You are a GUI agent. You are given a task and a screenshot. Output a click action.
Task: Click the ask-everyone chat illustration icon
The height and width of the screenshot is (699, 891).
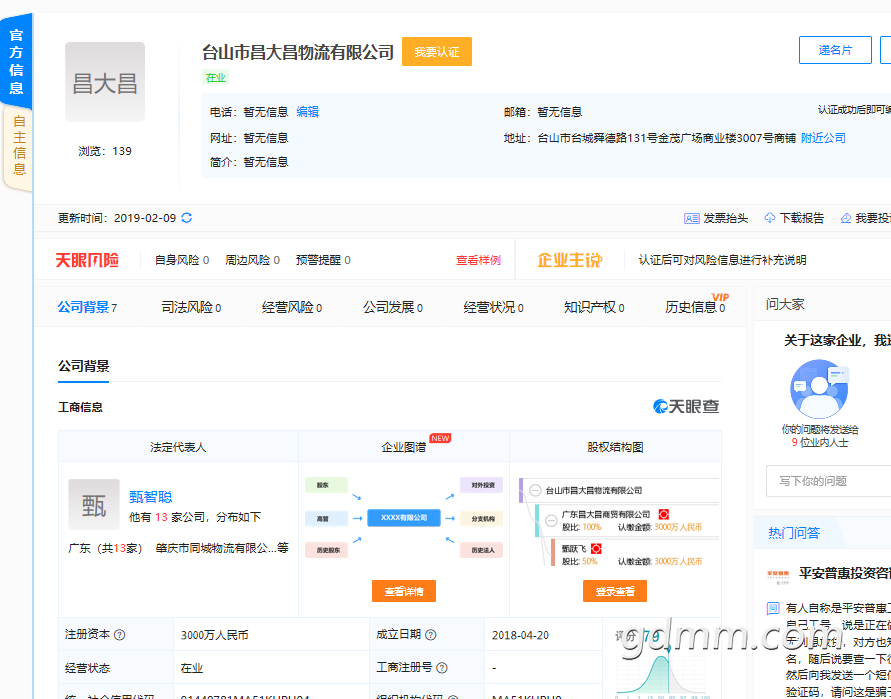click(x=819, y=389)
